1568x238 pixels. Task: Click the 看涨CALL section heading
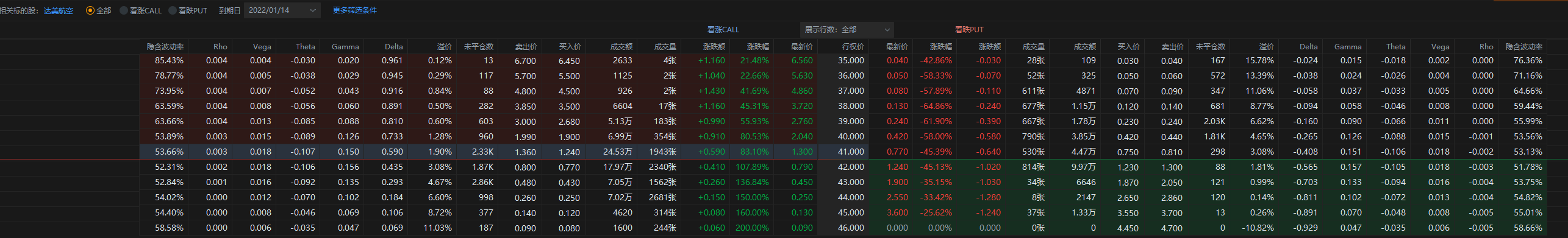point(723,29)
